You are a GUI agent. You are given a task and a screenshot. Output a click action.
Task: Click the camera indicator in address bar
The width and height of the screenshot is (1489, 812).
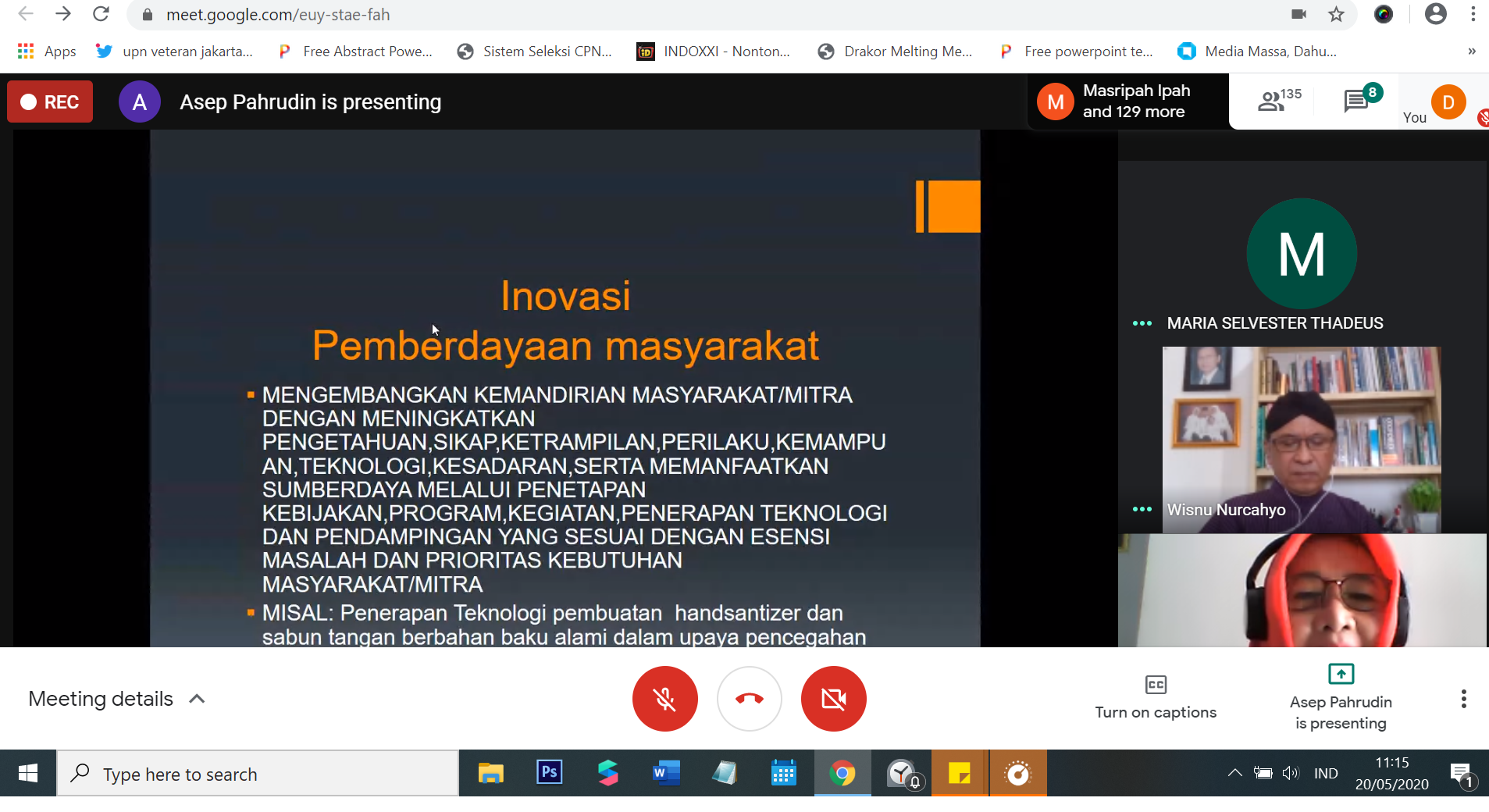(1299, 15)
